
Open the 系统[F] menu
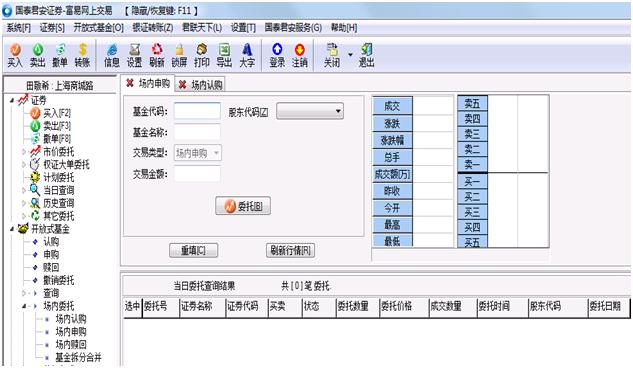(19, 28)
